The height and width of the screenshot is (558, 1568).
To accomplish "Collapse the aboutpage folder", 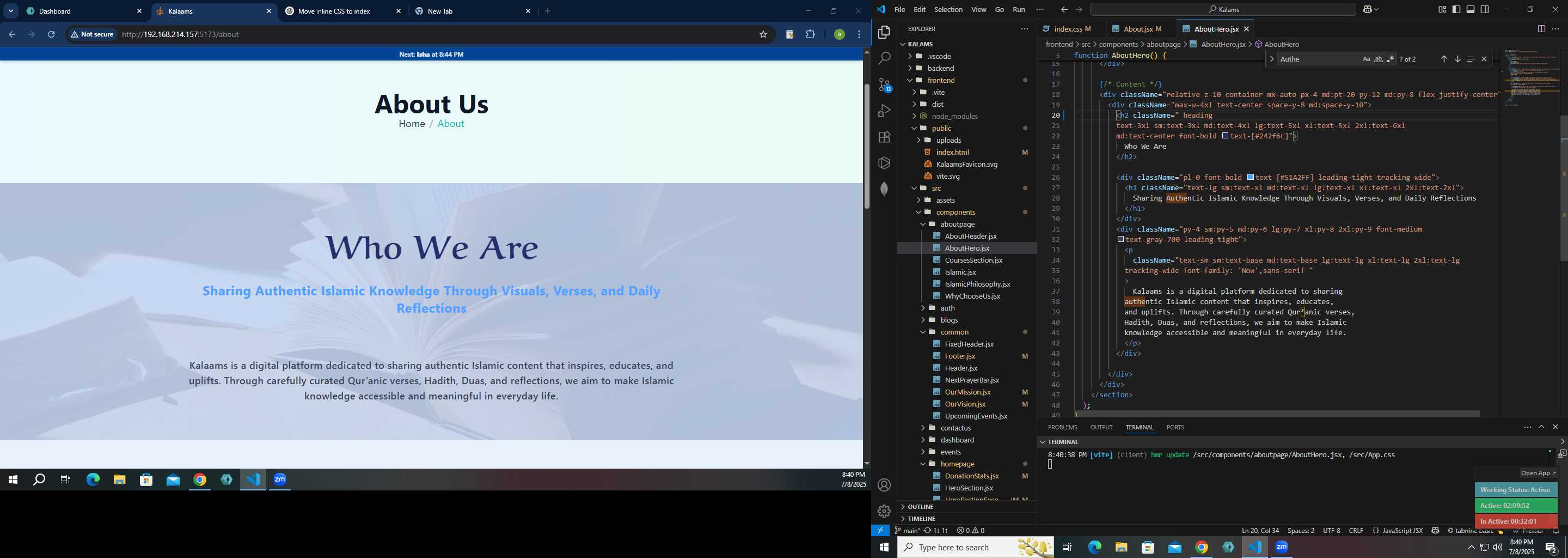I will (x=966, y=224).
